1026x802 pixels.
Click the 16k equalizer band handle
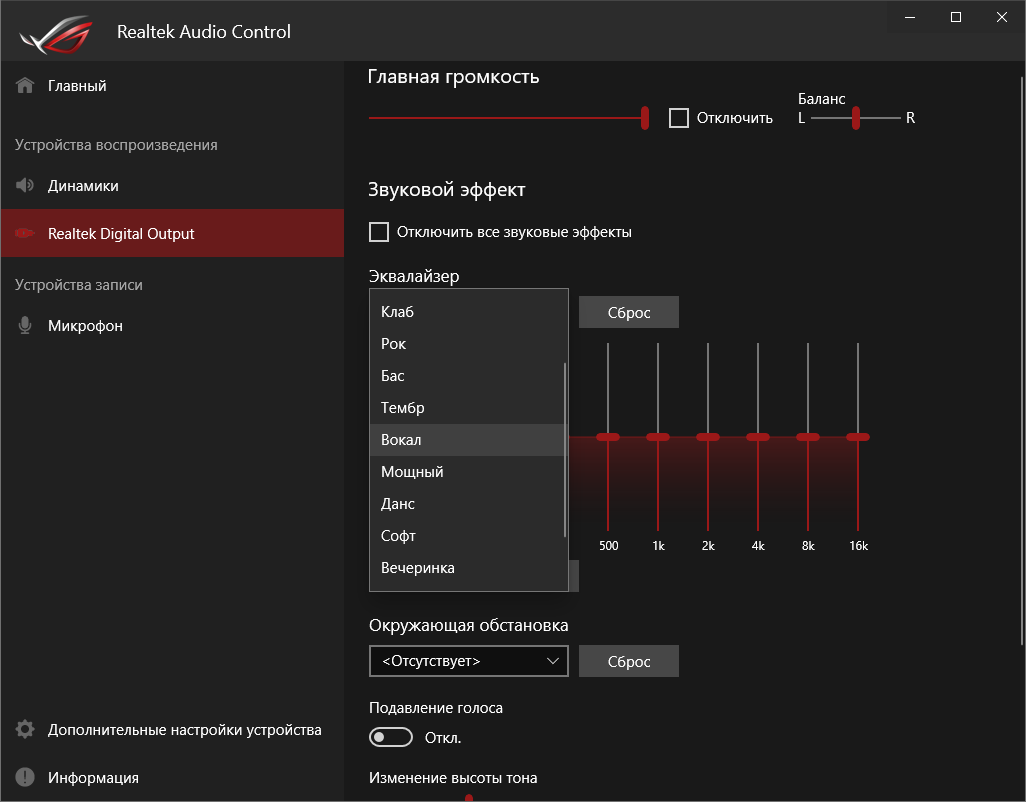[858, 437]
